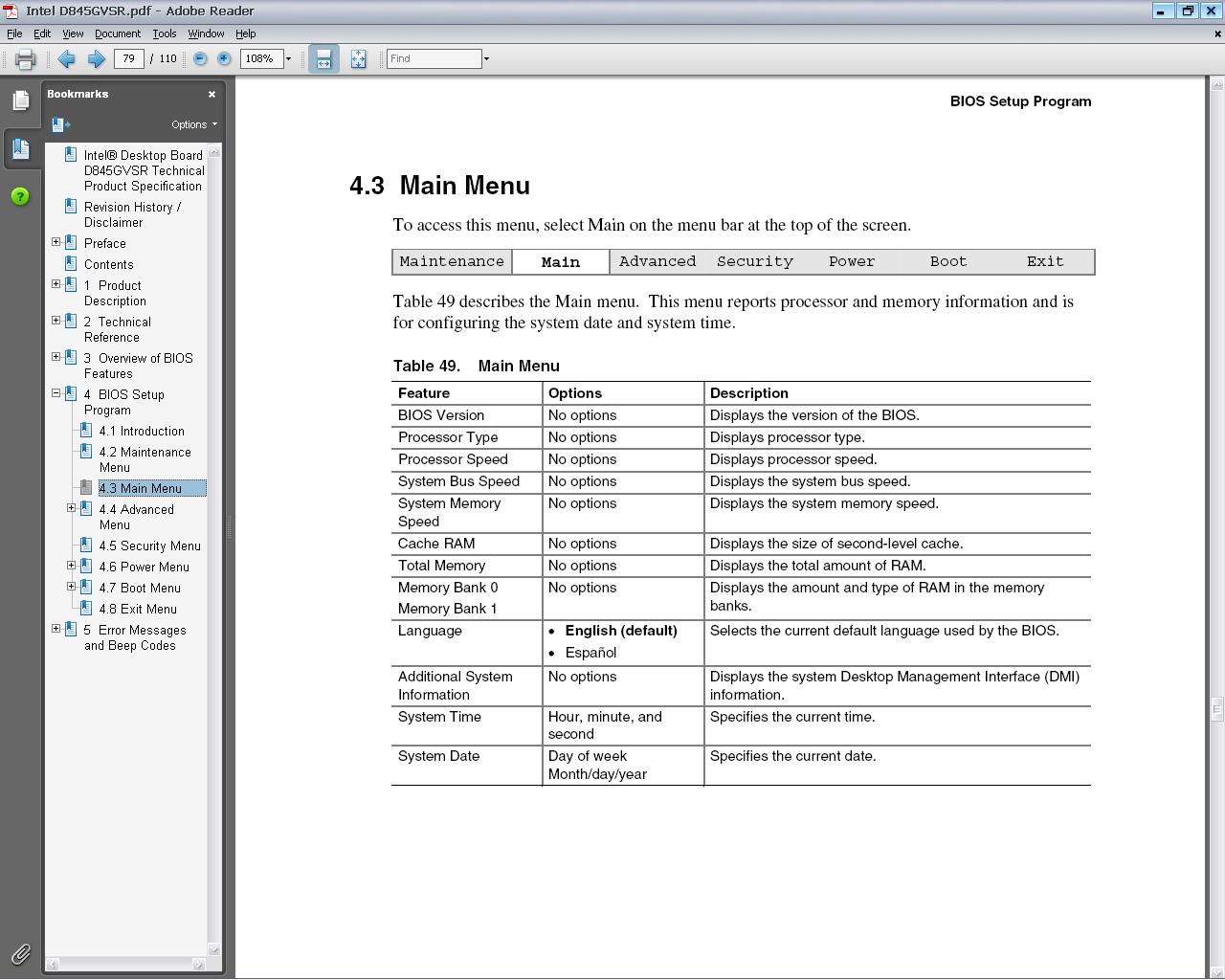
Task: Jump to the 4.5 Security Menu bookmark
Action: pyautogui.click(x=149, y=546)
